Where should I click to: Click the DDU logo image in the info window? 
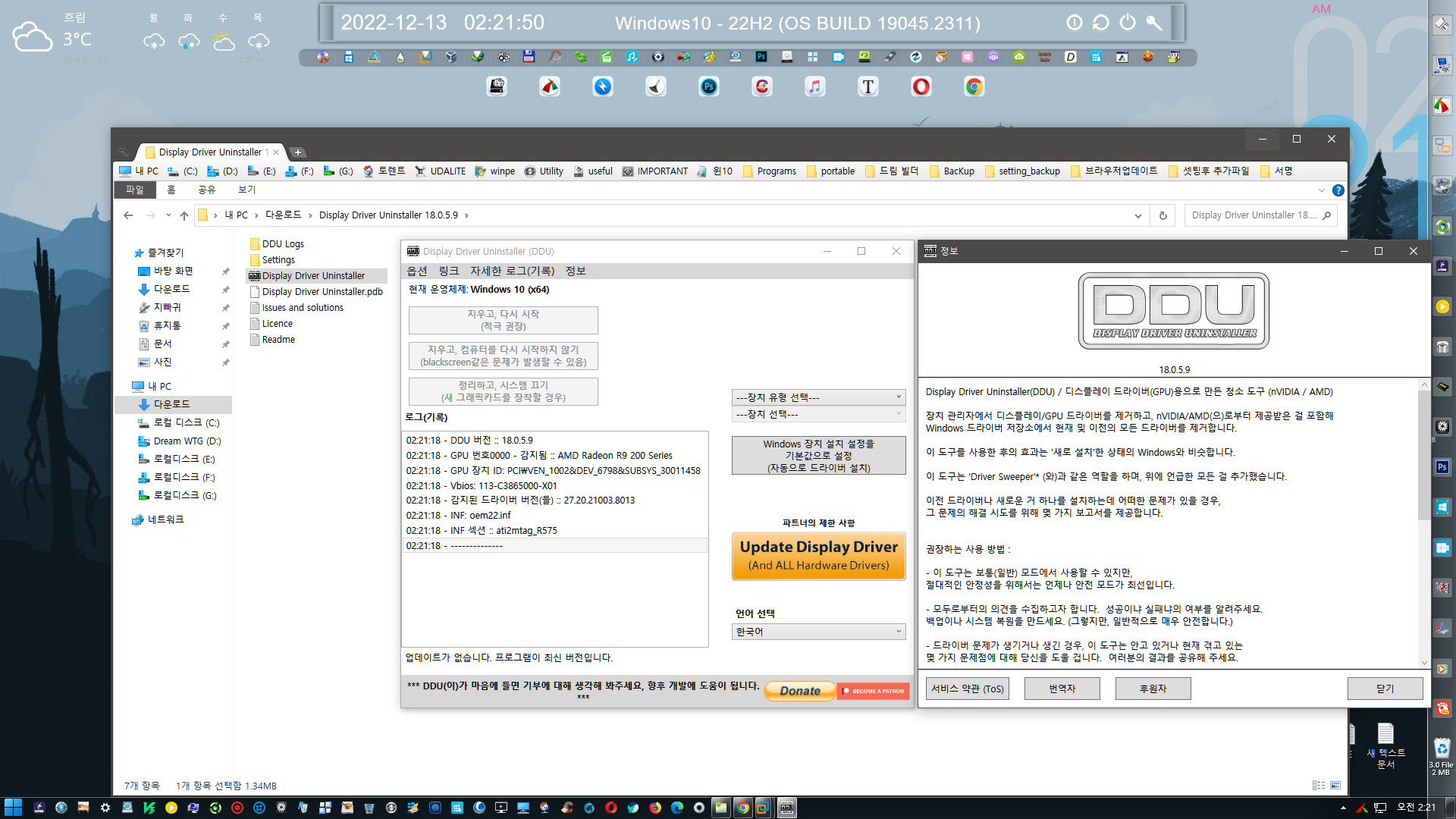(x=1173, y=311)
